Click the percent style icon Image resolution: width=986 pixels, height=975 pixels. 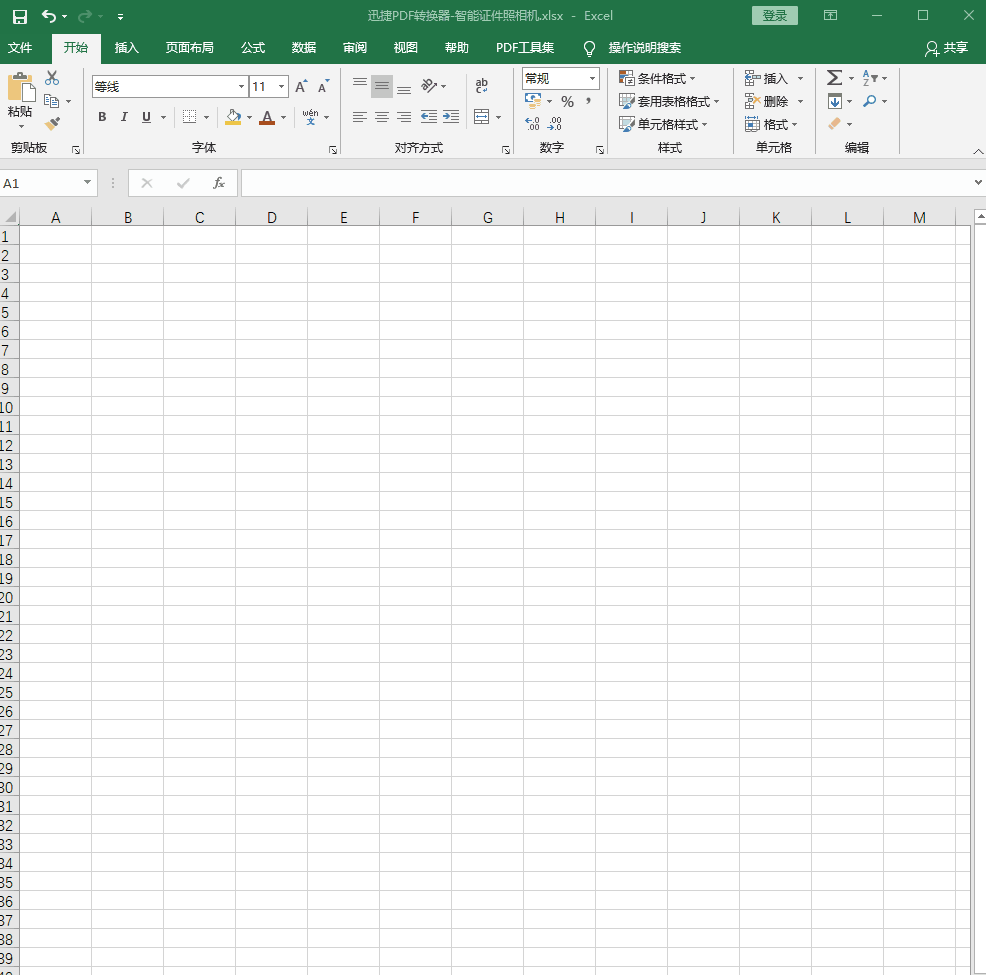(x=567, y=102)
